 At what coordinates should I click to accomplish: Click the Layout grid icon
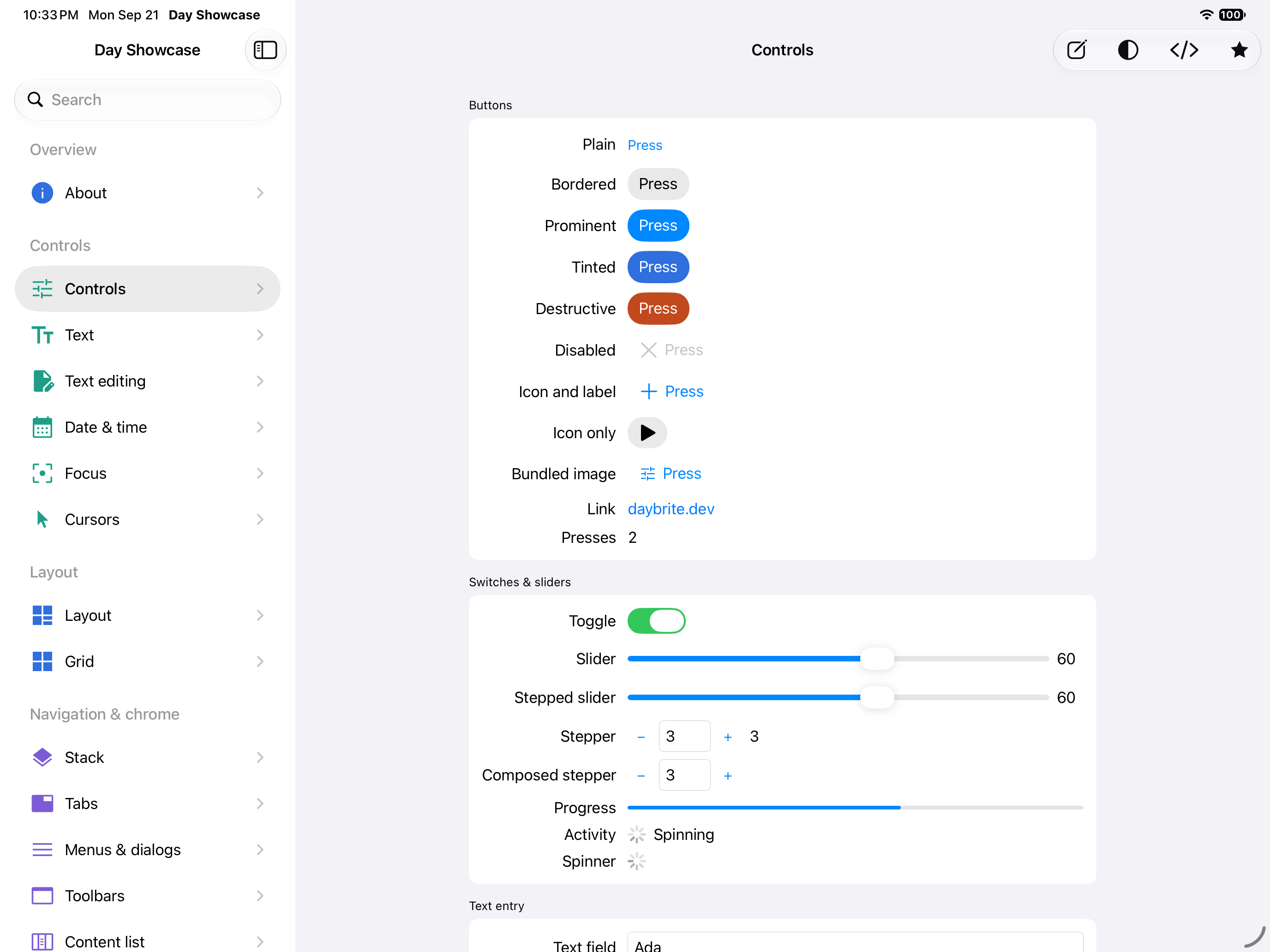click(x=42, y=615)
